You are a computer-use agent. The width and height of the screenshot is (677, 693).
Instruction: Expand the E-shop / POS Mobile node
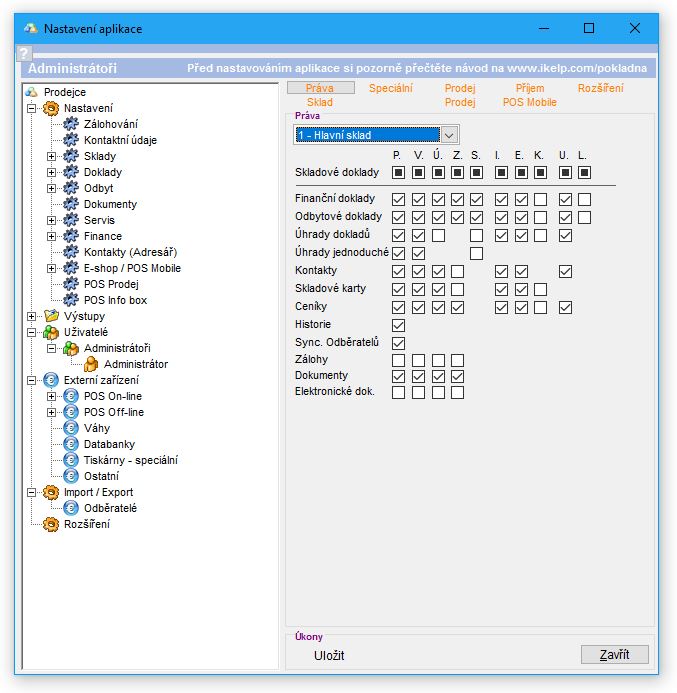[52, 268]
